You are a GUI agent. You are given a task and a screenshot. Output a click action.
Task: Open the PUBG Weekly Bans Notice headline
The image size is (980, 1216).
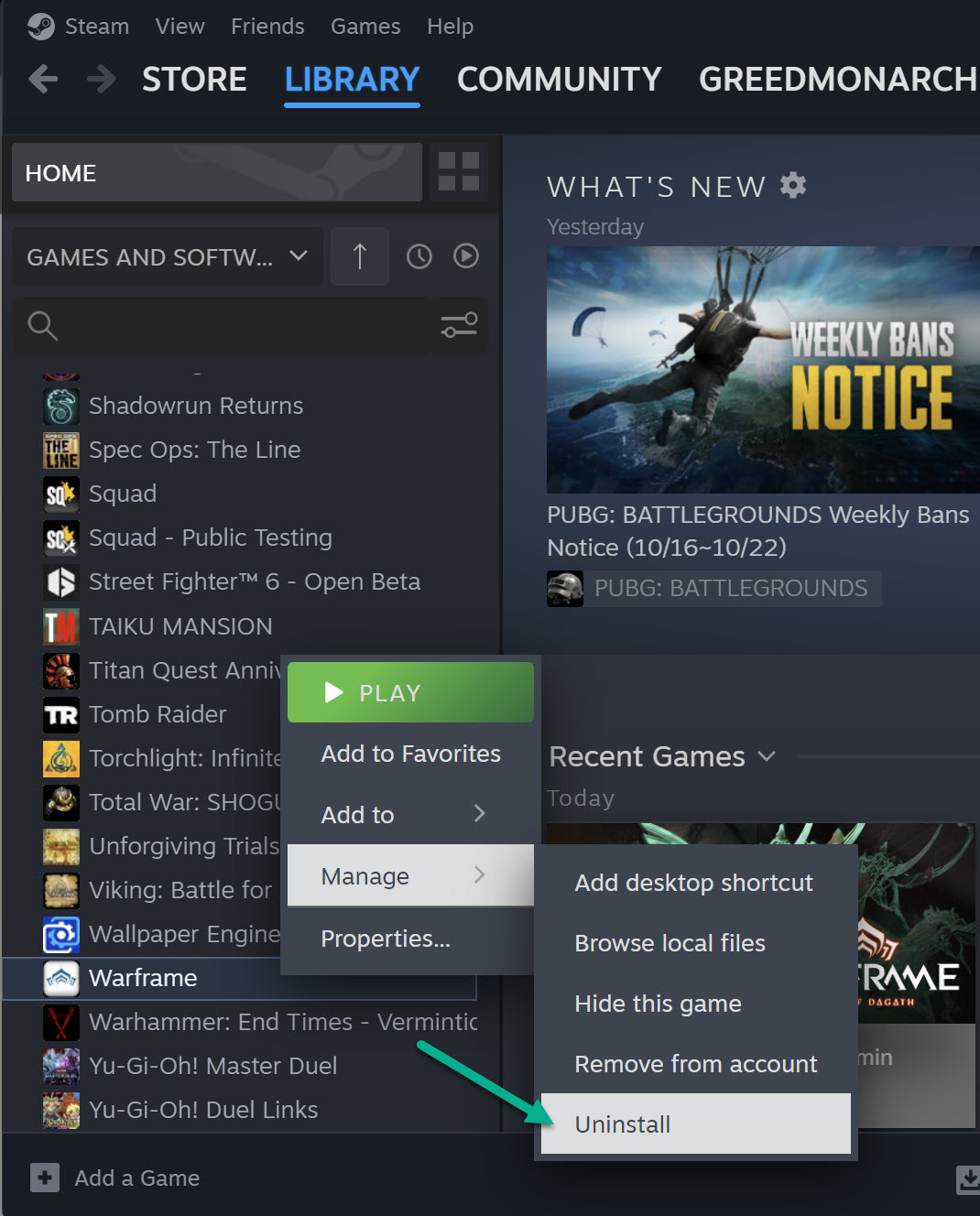(x=758, y=531)
